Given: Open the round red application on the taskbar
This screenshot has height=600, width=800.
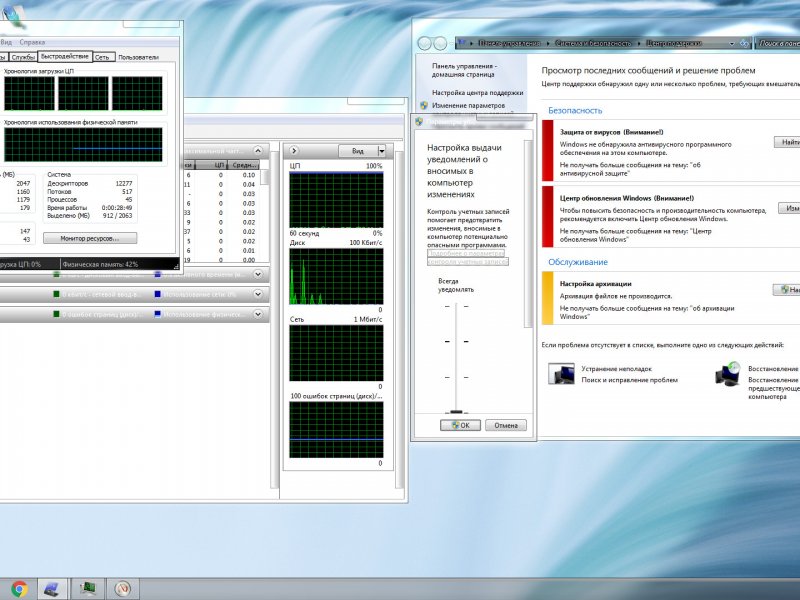Looking at the screenshot, I should tap(122, 589).
